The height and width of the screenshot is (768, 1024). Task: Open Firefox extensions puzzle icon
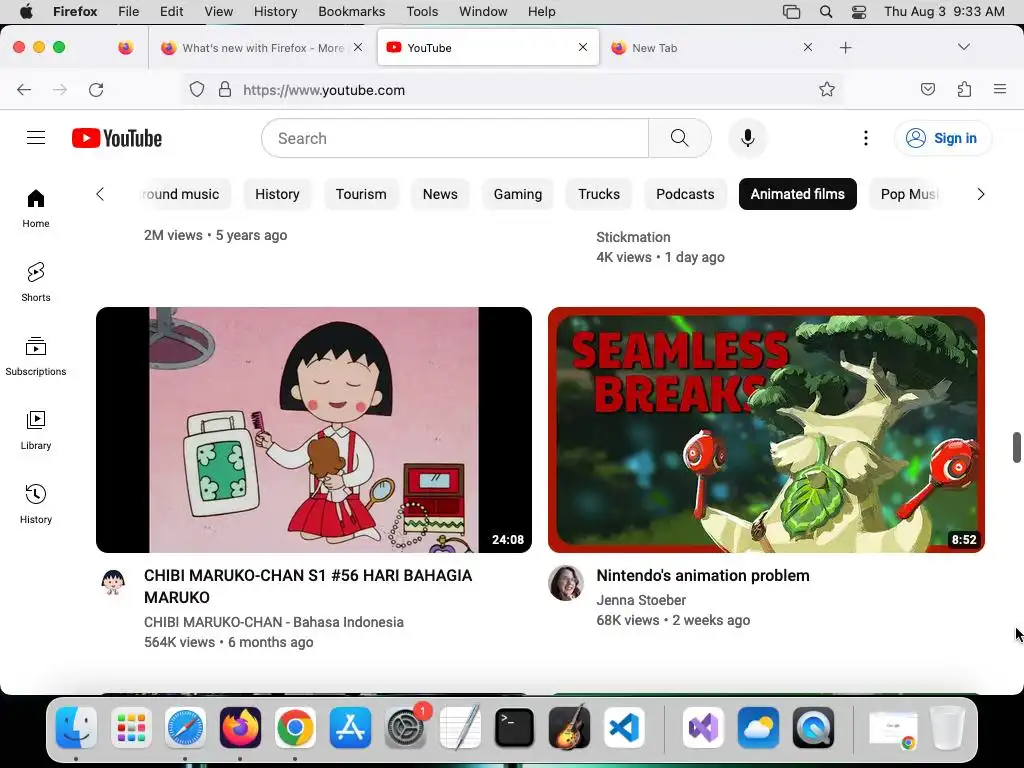pyautogui.click(x=964, y=89)
